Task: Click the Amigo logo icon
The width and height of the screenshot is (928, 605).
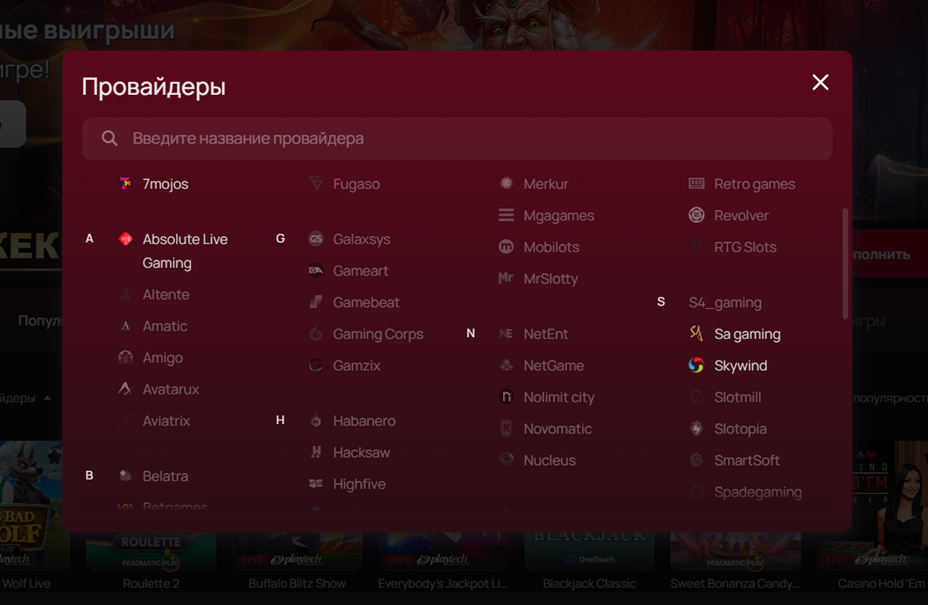Action: coord(125,357)
